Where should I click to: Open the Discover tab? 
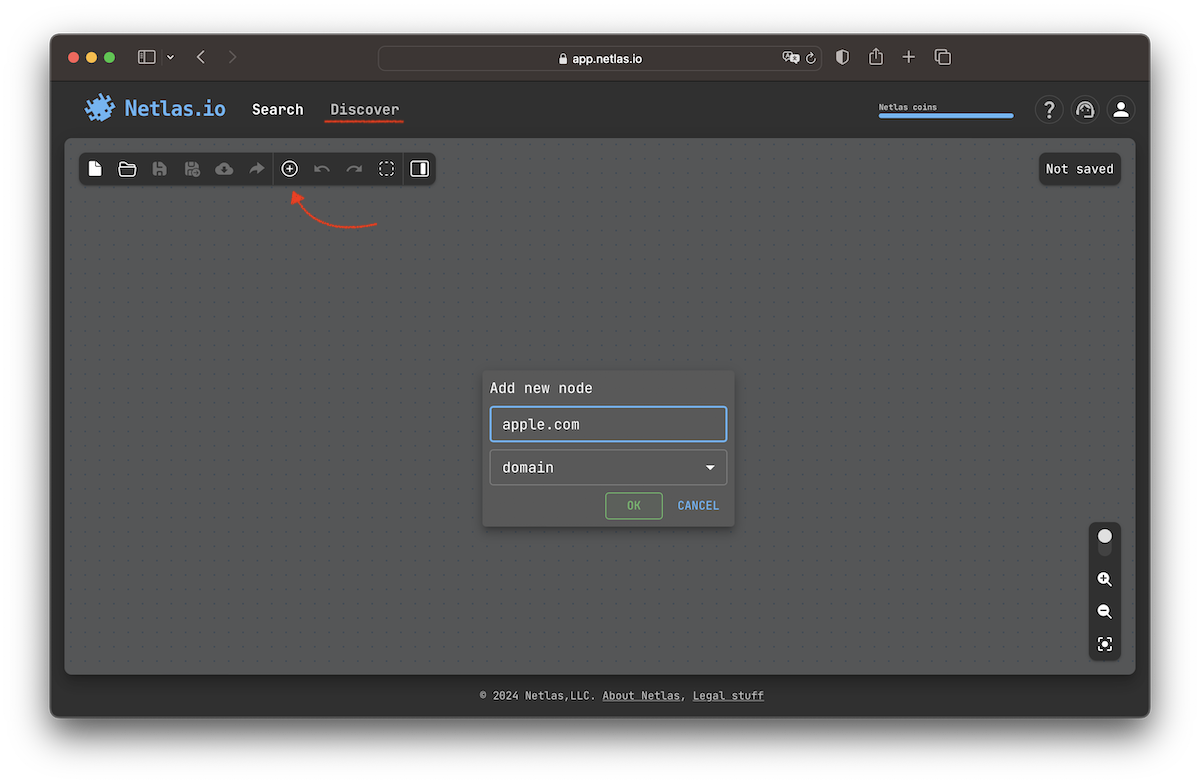coord(364,109)
